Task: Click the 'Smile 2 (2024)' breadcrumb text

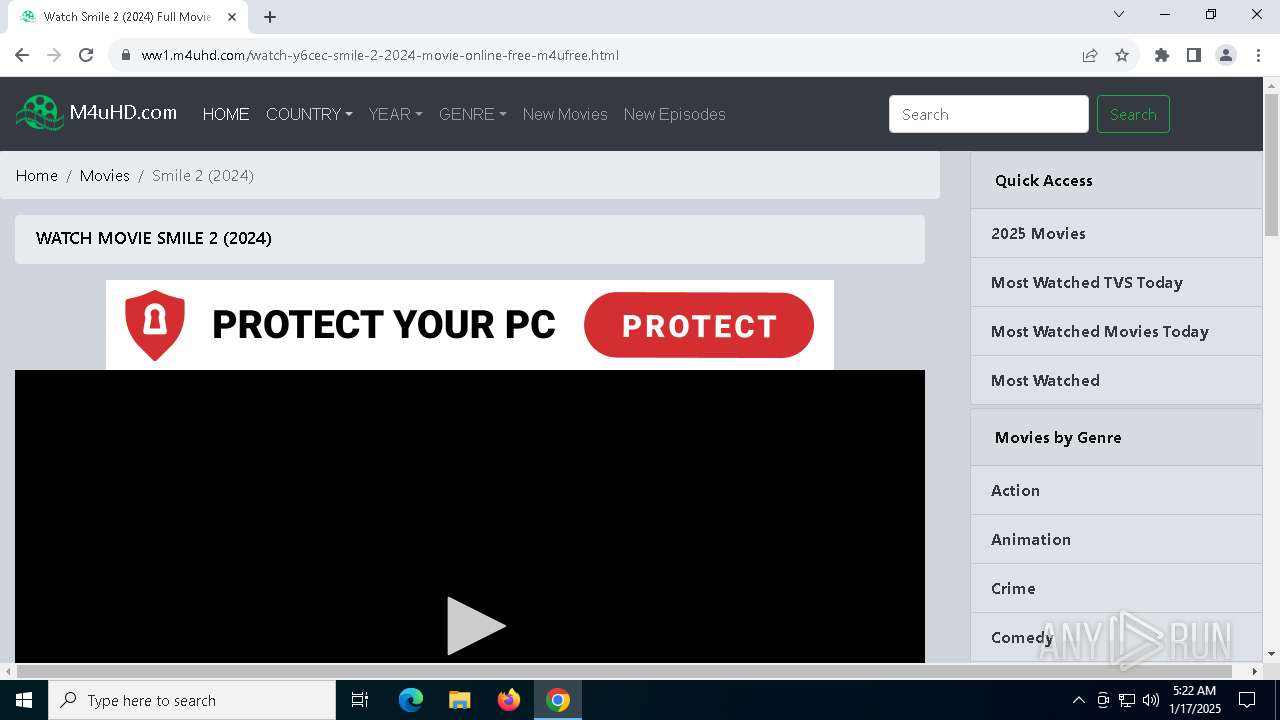Action: (x=203, y=175)
